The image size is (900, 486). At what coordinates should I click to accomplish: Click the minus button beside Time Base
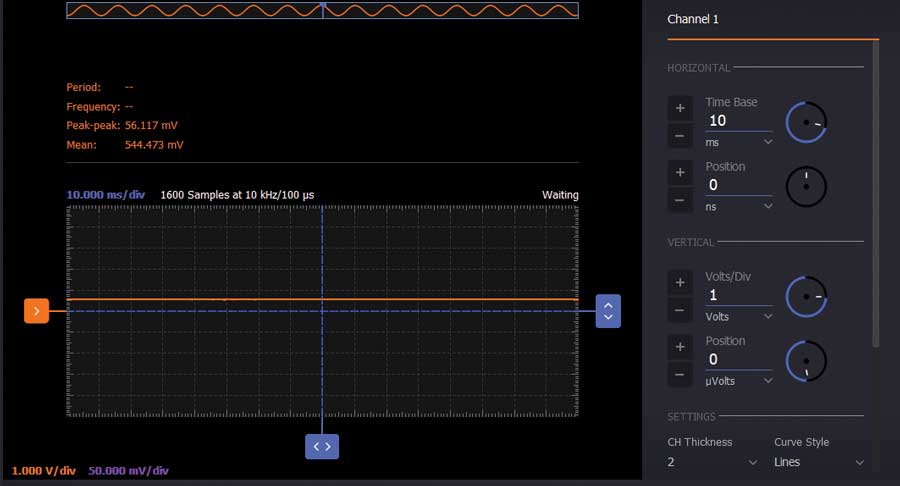680,135
